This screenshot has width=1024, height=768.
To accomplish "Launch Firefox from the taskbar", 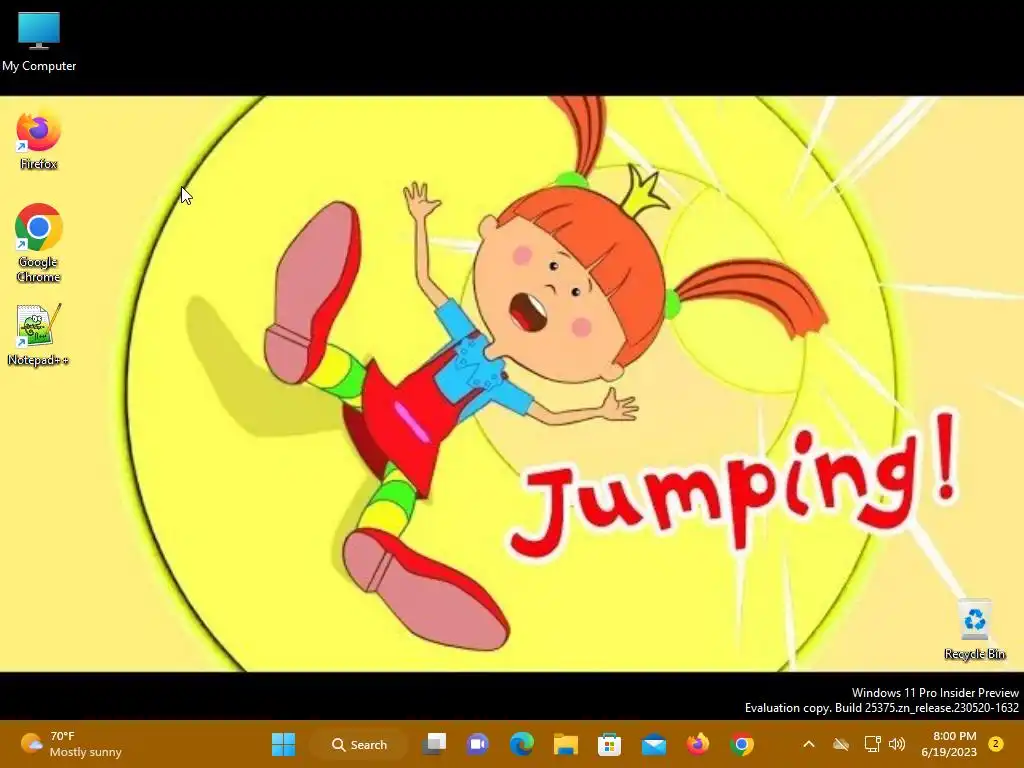I will (x=697, y=744).
